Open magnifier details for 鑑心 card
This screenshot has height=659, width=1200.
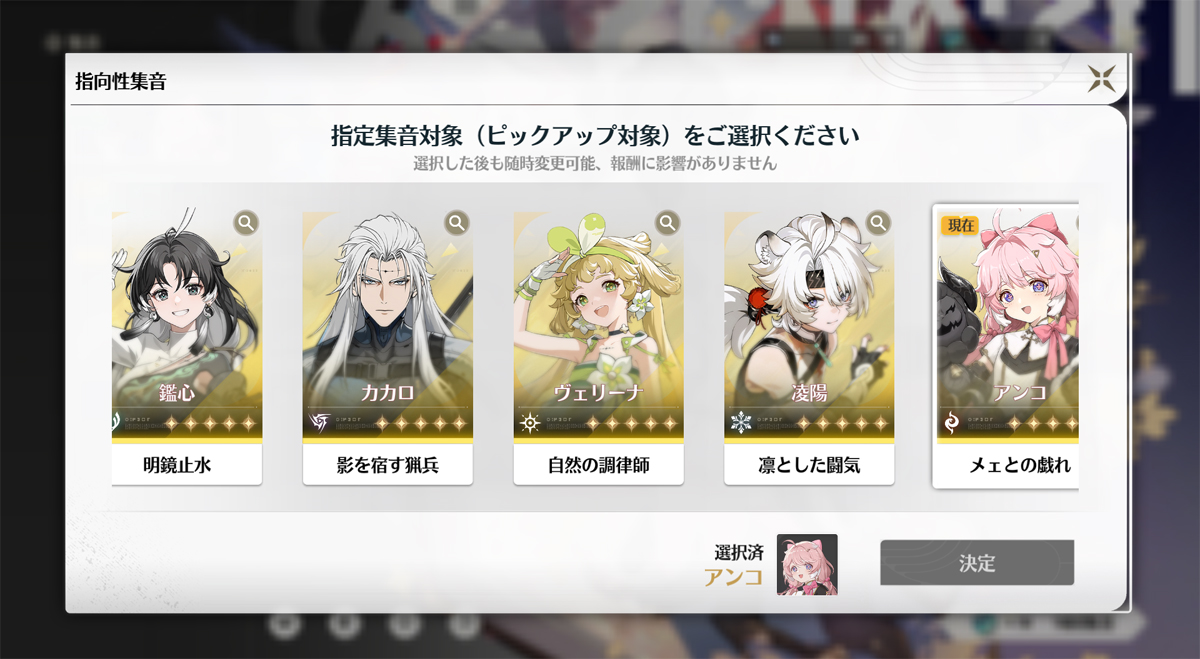click(246, 222)
